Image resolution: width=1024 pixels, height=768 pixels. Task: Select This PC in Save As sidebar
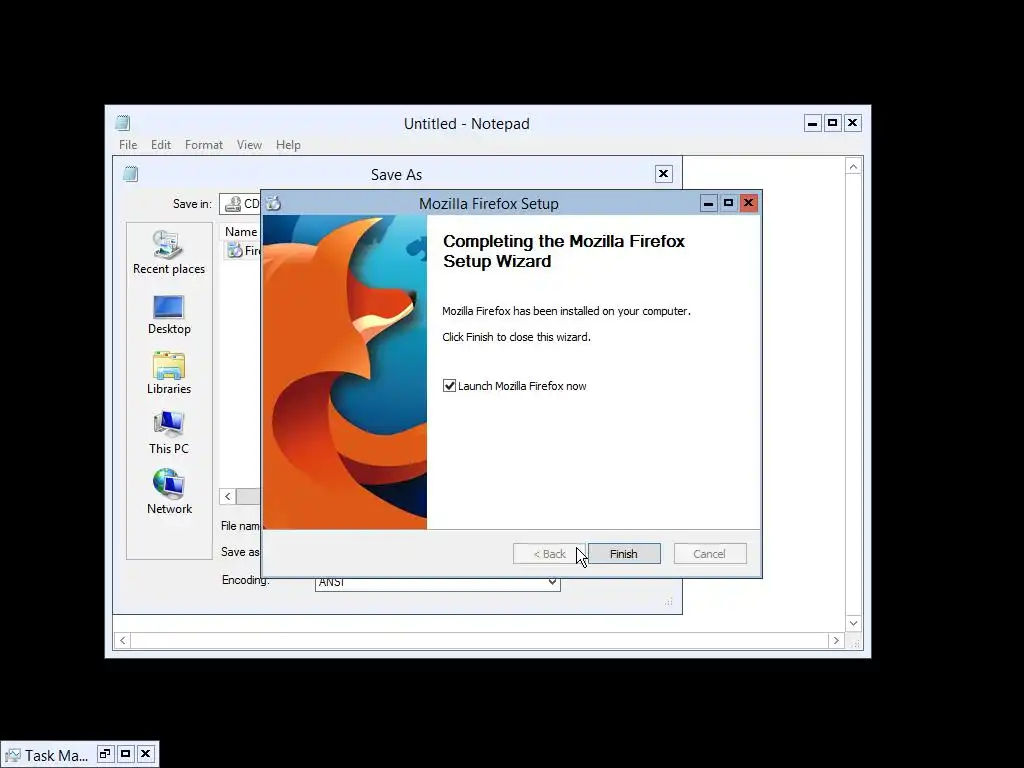168,433
